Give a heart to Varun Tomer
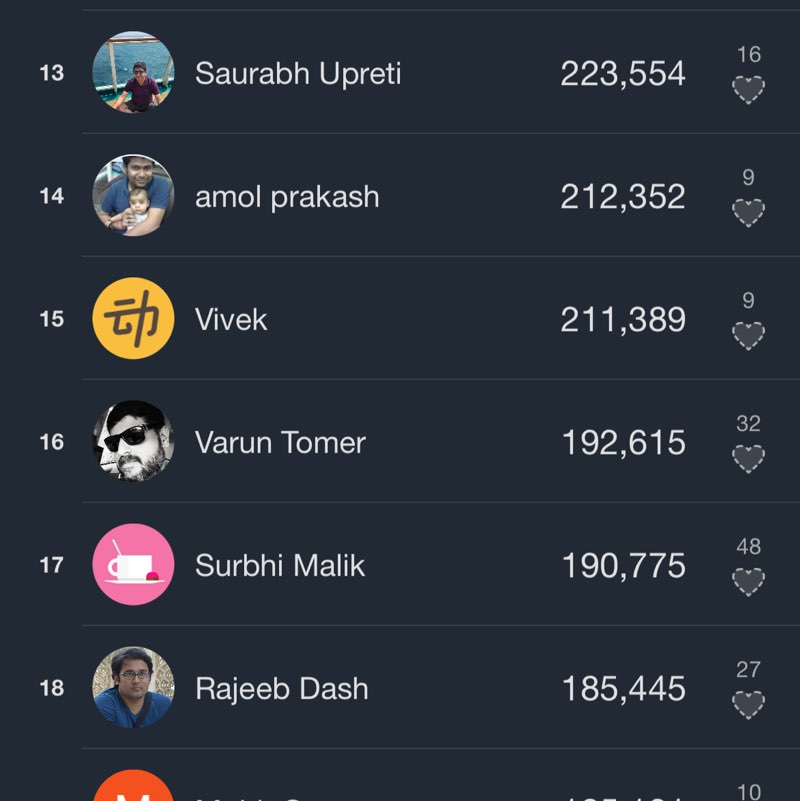800x801 pixels. [748, 459]
